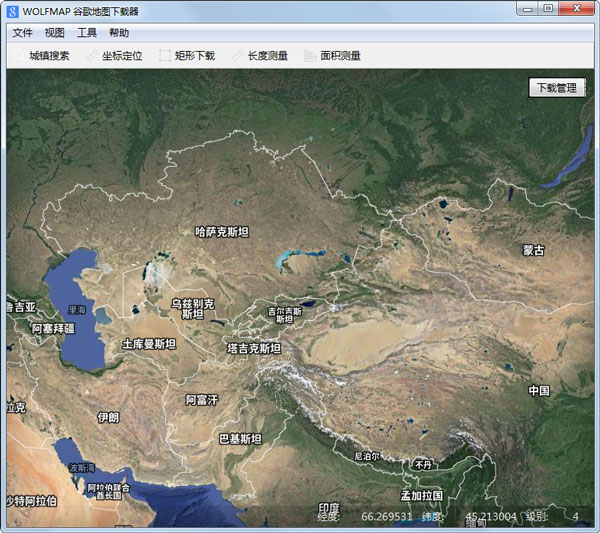The height and width of the screenshot is (533, 600).
Task: Click the 里海 Caspian Sea label
Action: 77,310
